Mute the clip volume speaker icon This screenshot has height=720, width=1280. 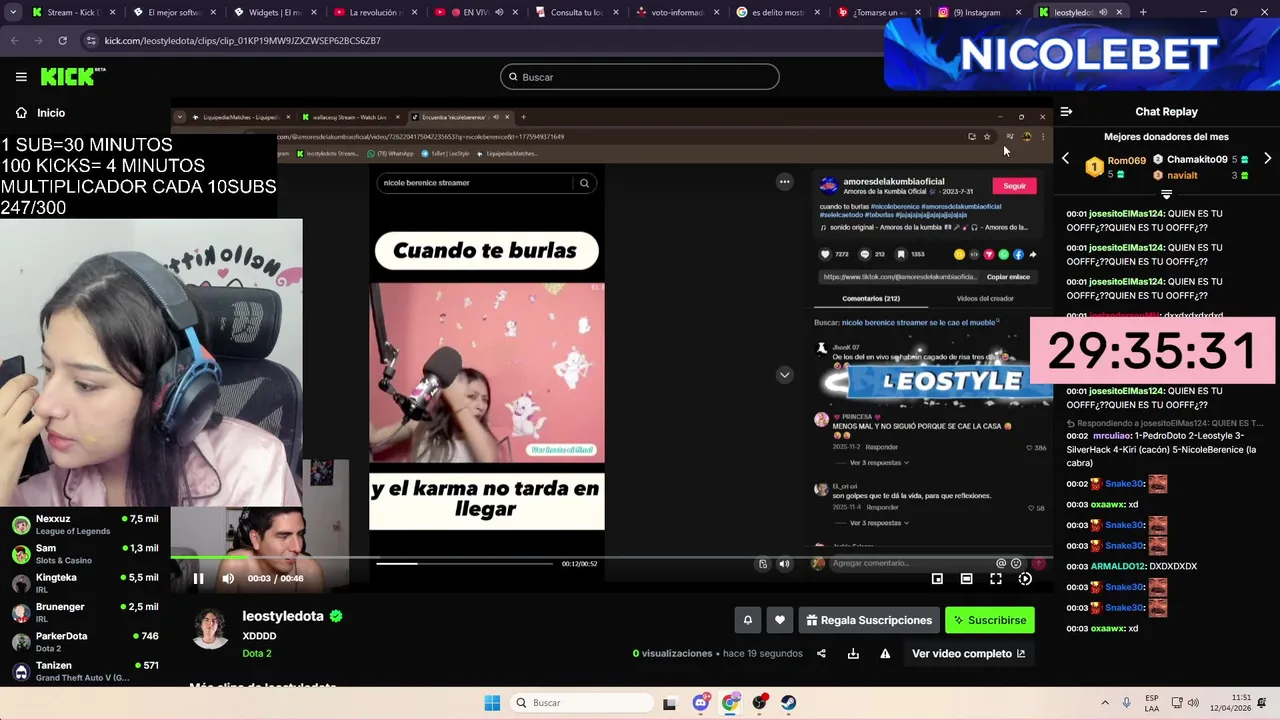228,578
